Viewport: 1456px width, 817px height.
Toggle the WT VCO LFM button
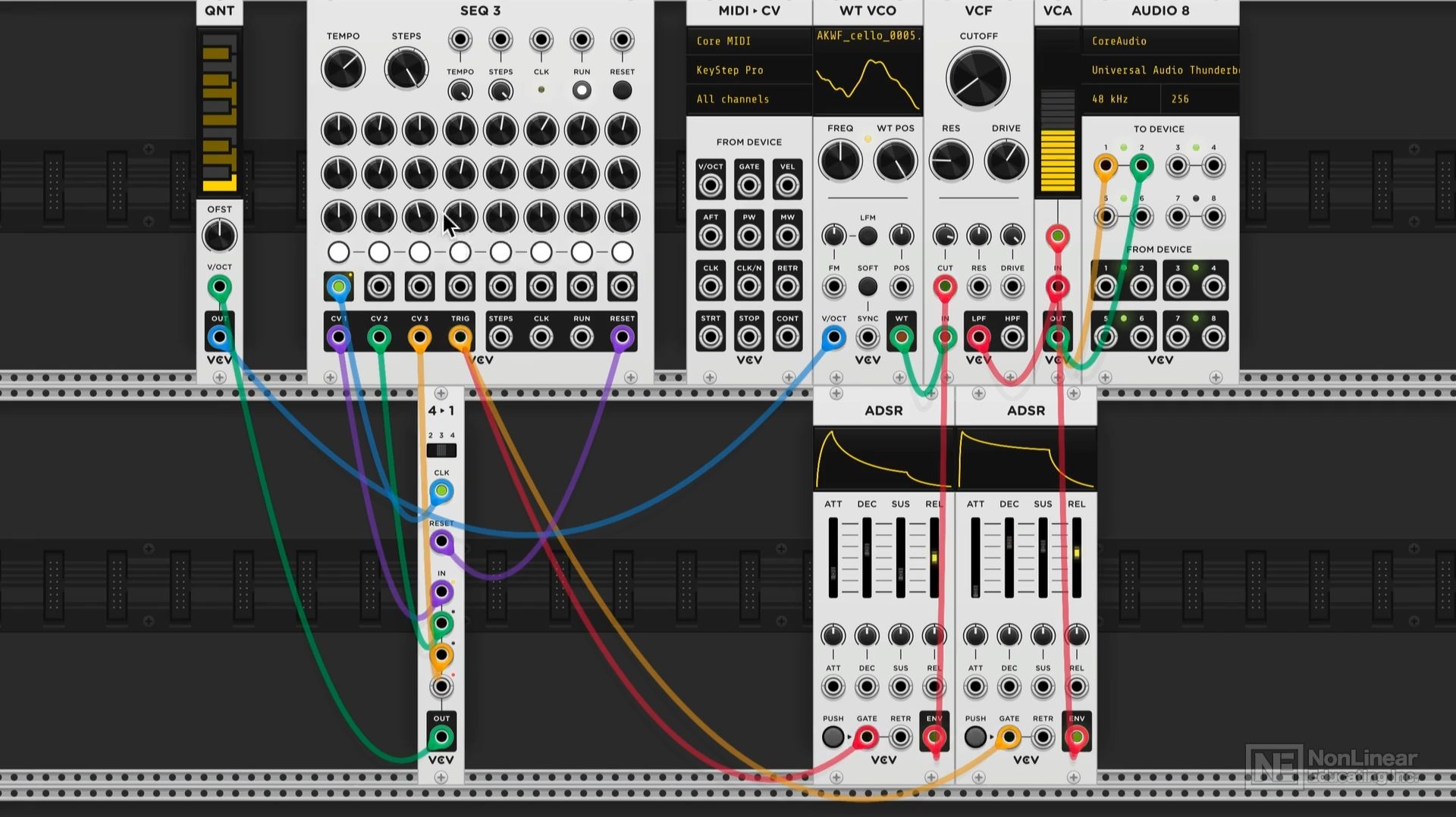(x=868, y=236)
